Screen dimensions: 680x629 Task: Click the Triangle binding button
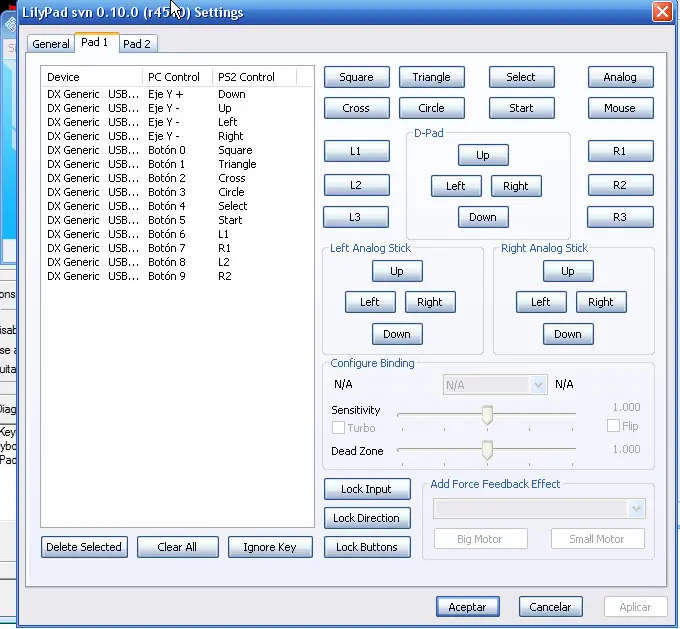432,77
